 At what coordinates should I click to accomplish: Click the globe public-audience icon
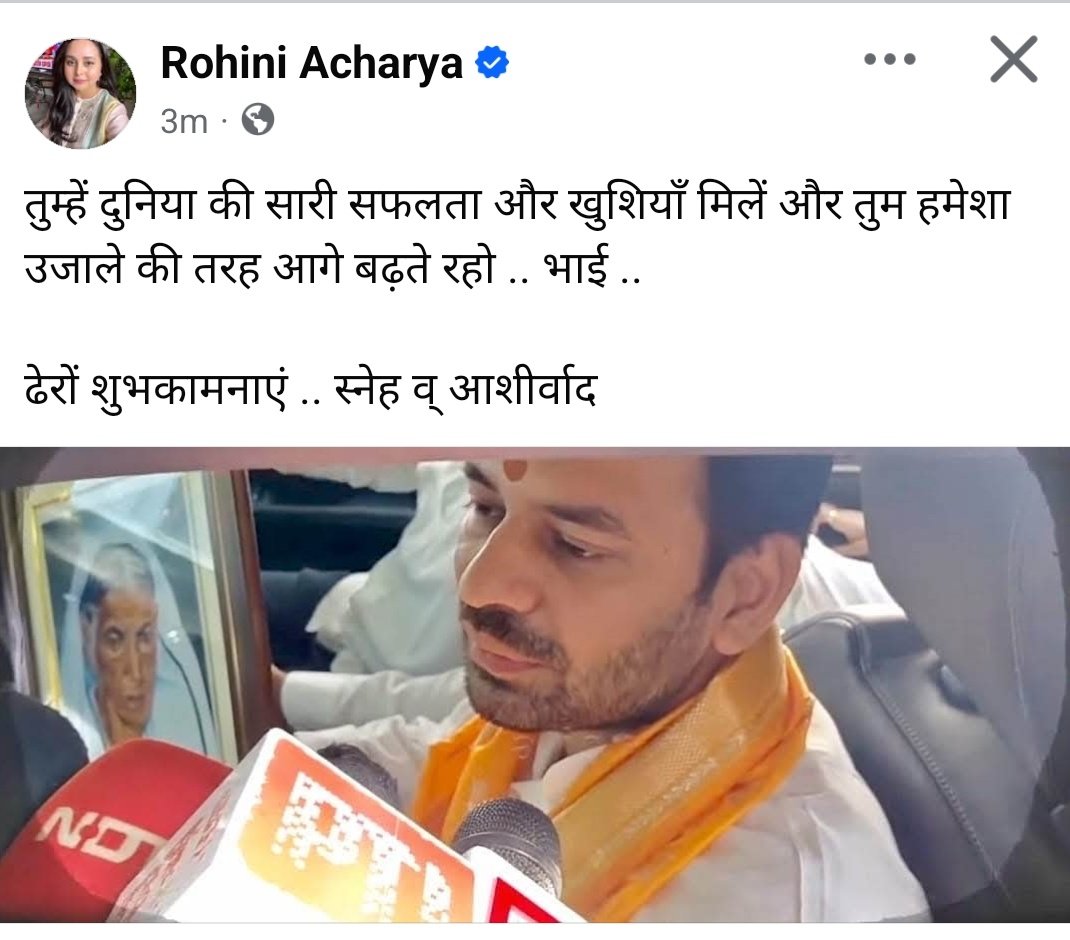coord(258,119)
